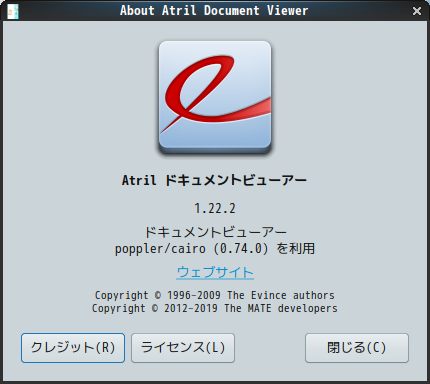The height and width of the screenshot is (384, 430).
Task: Click the Evince authors copyright line
Action: pyautogui.click(x=215, y=295)
